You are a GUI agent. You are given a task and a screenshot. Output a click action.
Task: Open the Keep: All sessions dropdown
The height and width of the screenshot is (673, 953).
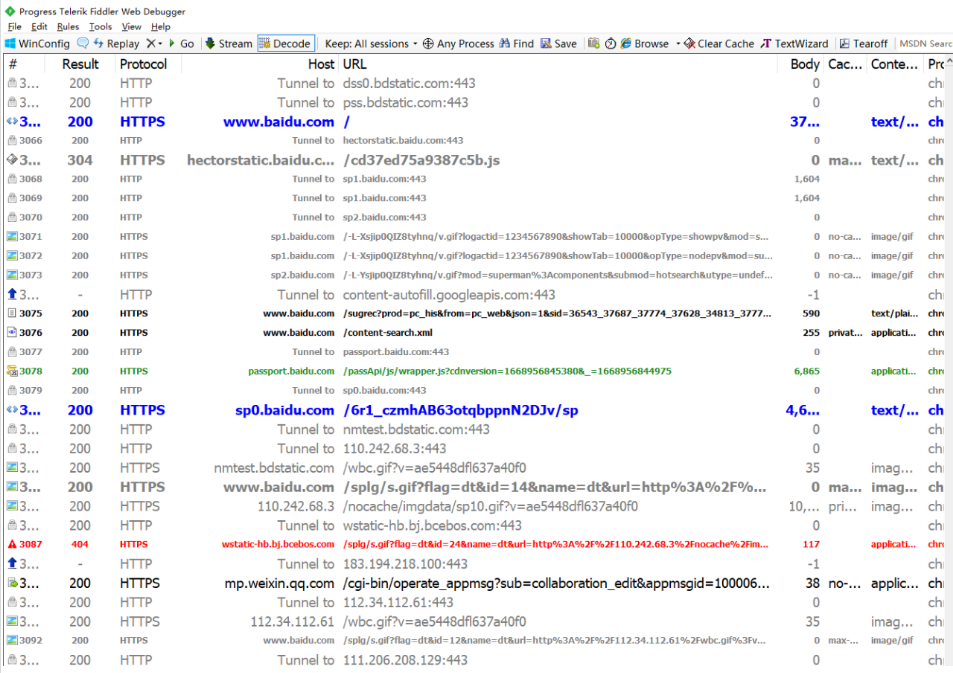pyautogui.click(x=371, y=44)
